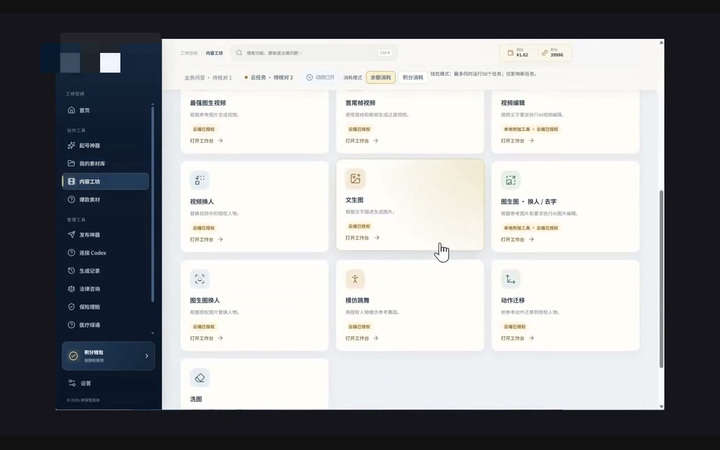720x450 pixels.
Task: Open 保险理赔 shield icon
Action: click(71, 307)
